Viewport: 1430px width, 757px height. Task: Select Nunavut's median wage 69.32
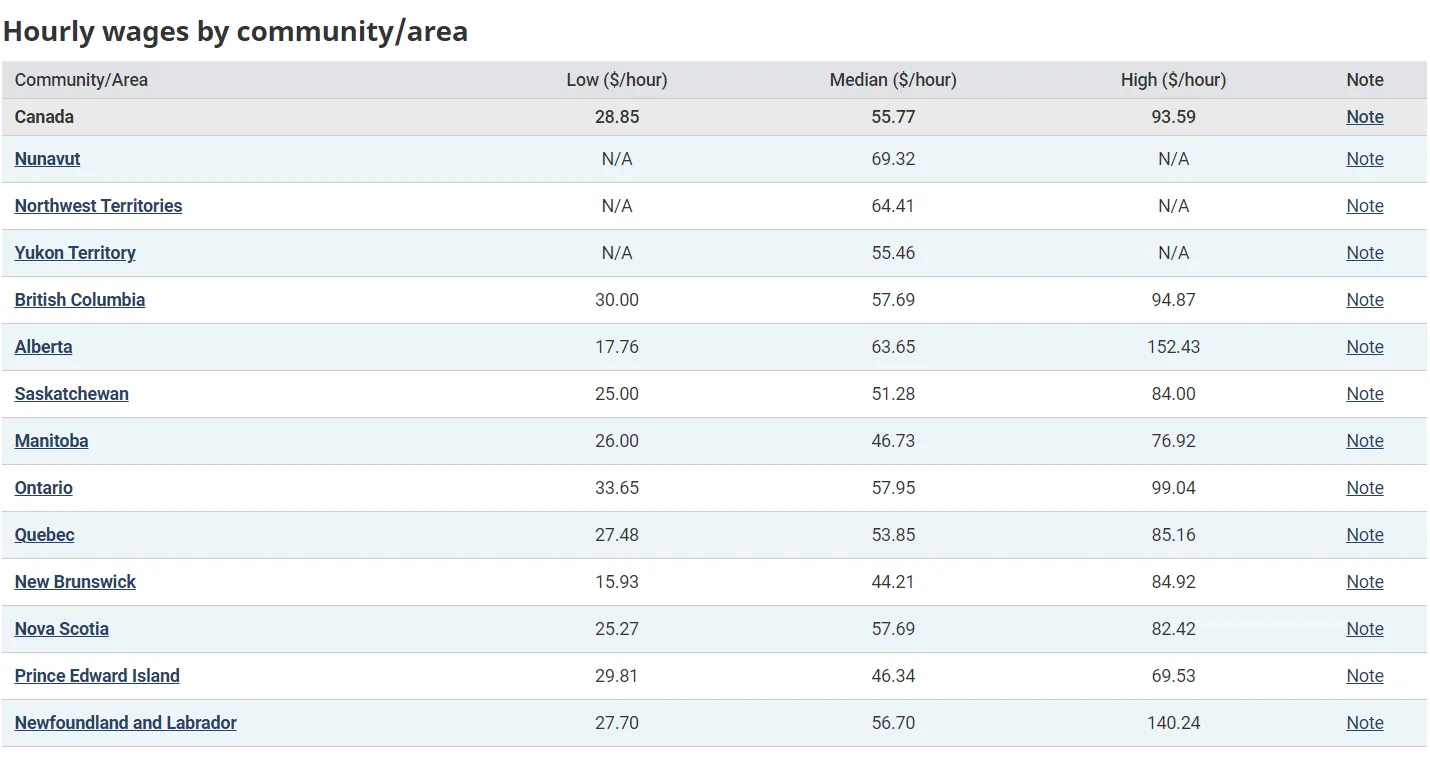tap(893, 159)
